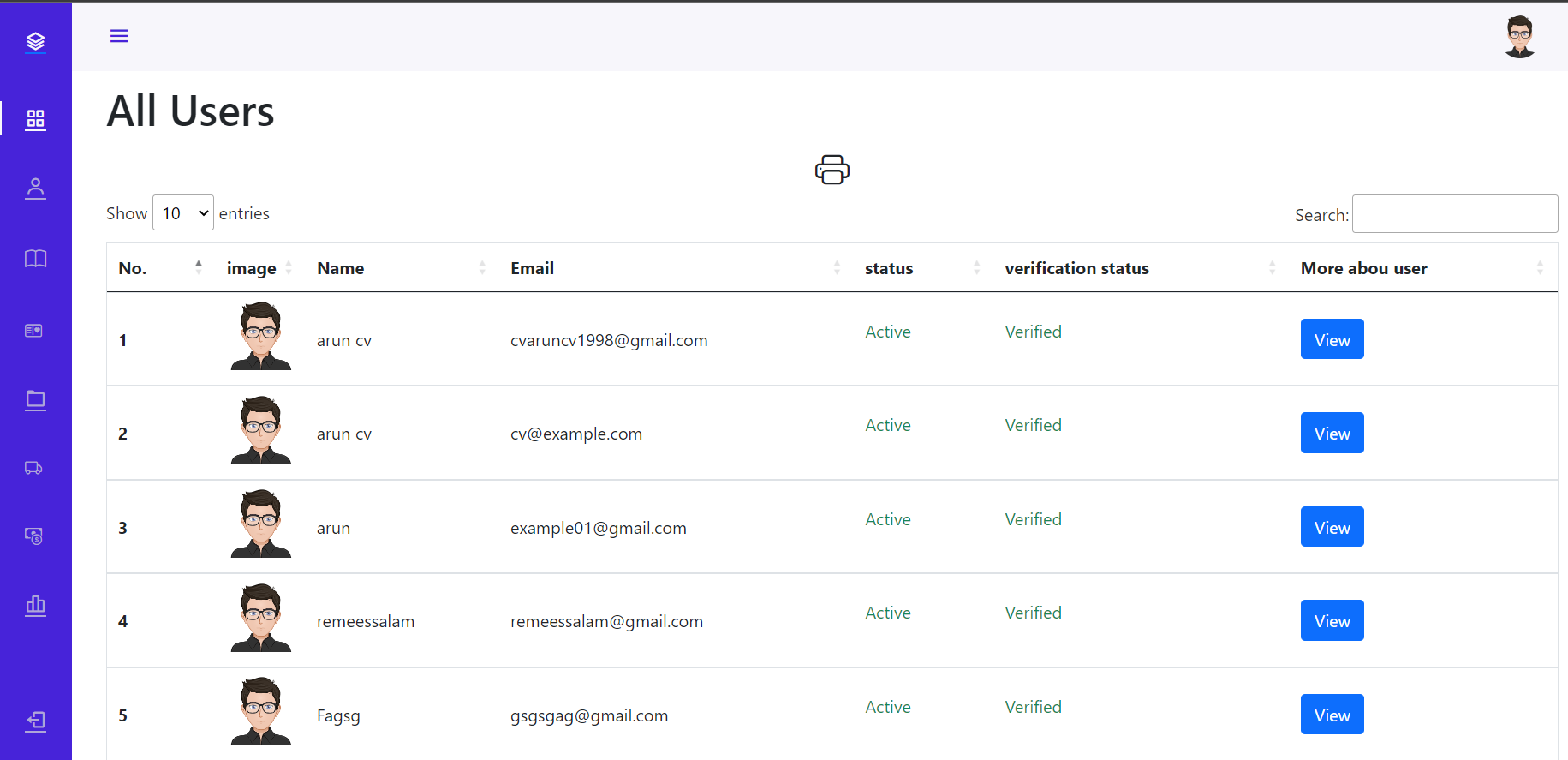Sort table by the Email column header

pyautogui.click(x=677, y=268)
